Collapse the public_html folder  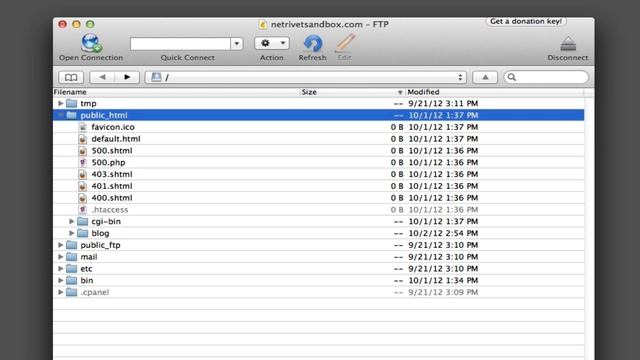click(60, 115)
